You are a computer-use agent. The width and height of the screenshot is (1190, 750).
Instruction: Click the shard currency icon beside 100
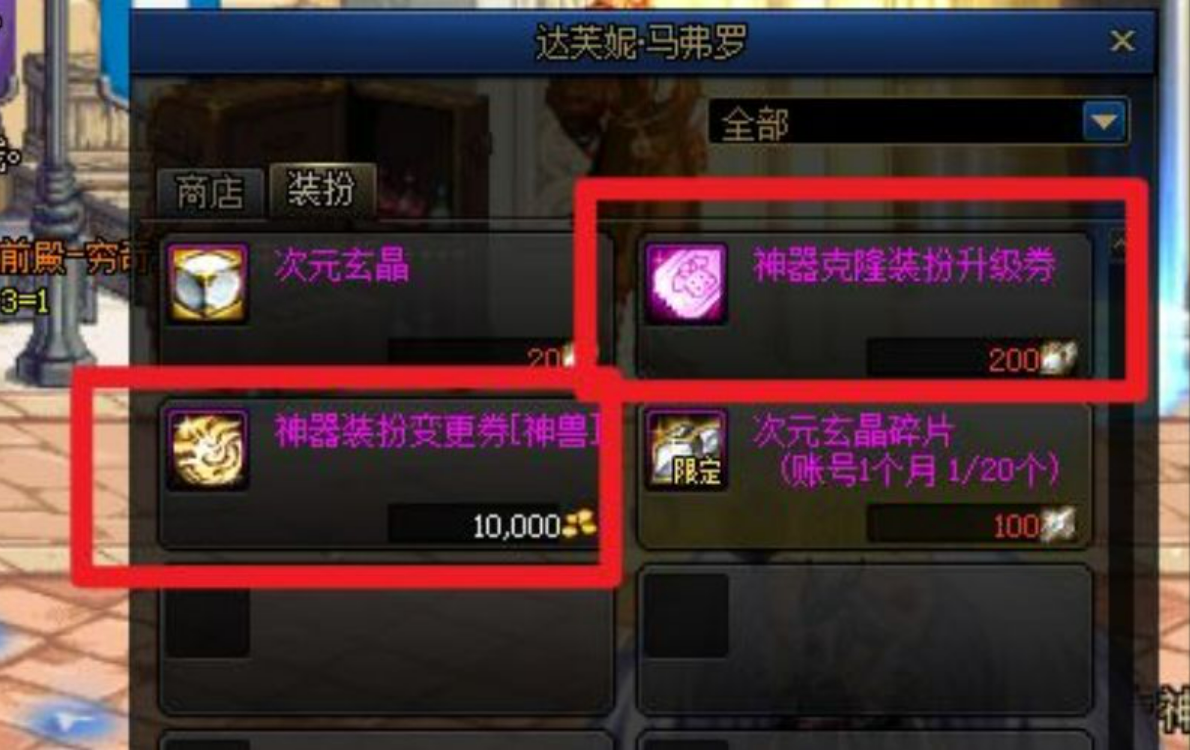click(1058, 524)
